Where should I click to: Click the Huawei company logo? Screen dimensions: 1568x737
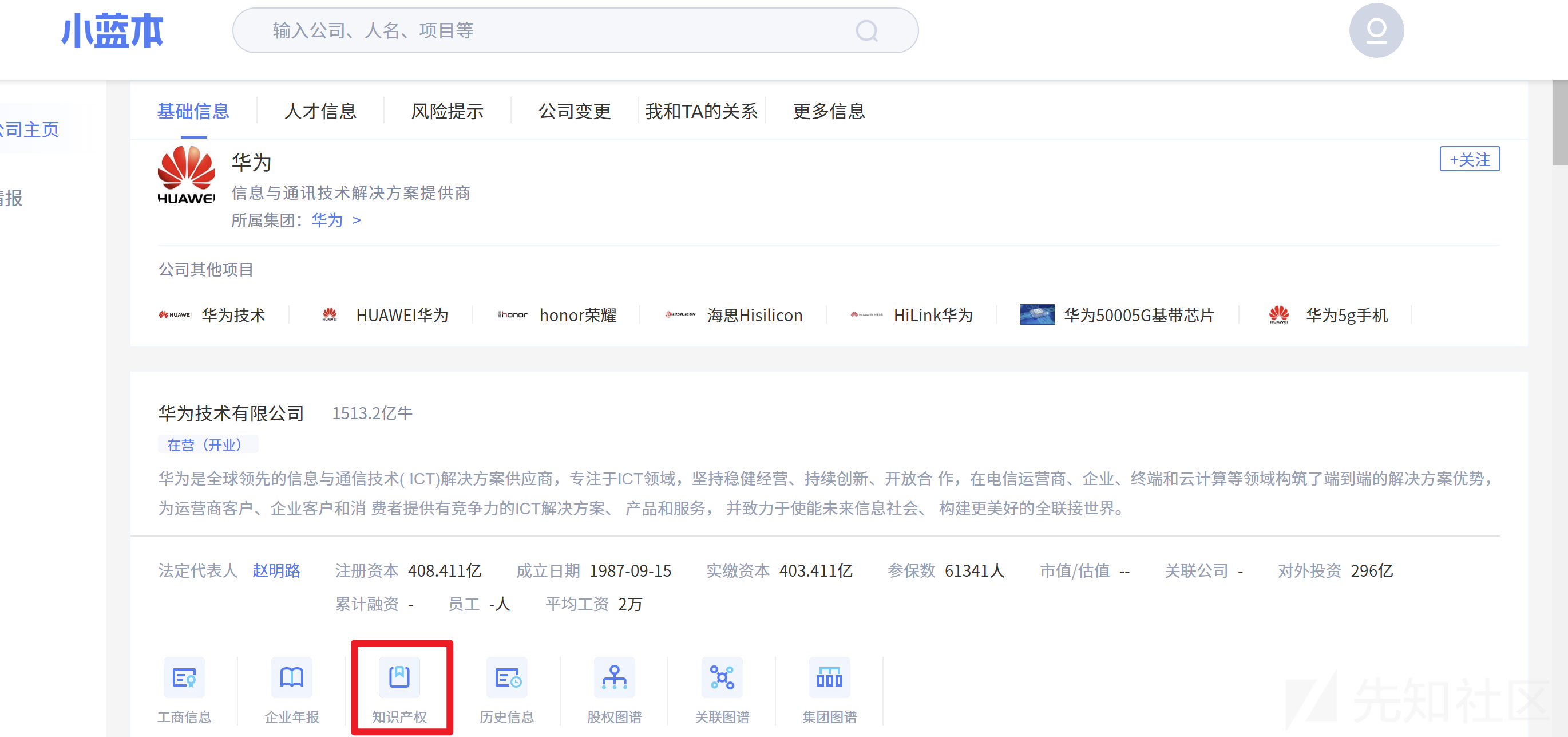[x=187, y=176]
